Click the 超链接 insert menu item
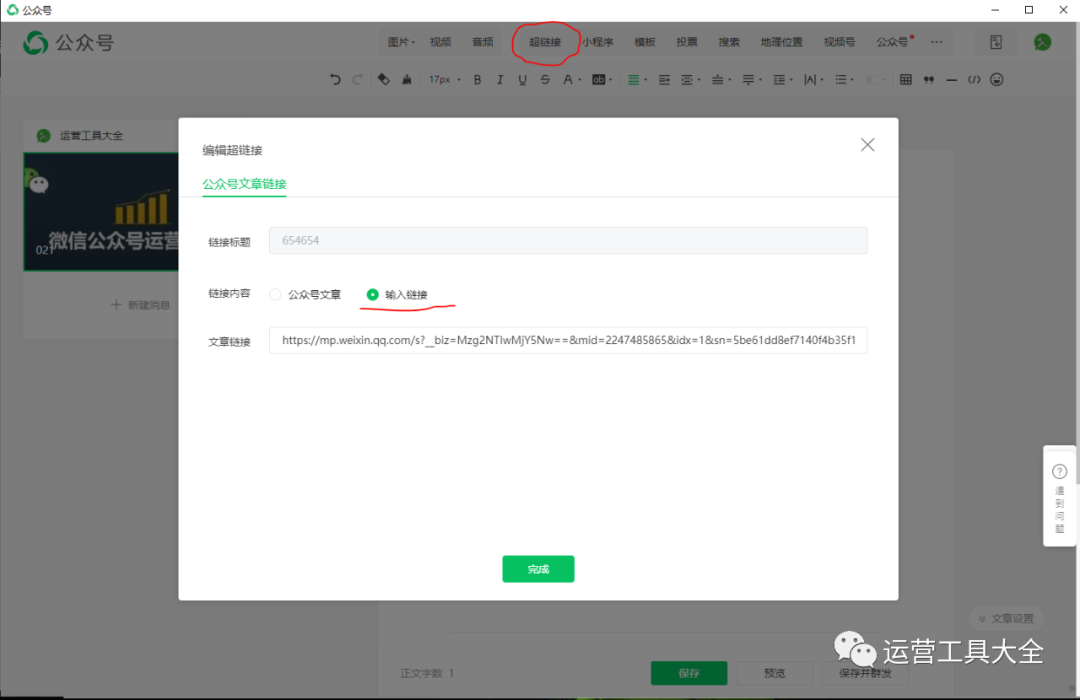 tap(545, 42)
